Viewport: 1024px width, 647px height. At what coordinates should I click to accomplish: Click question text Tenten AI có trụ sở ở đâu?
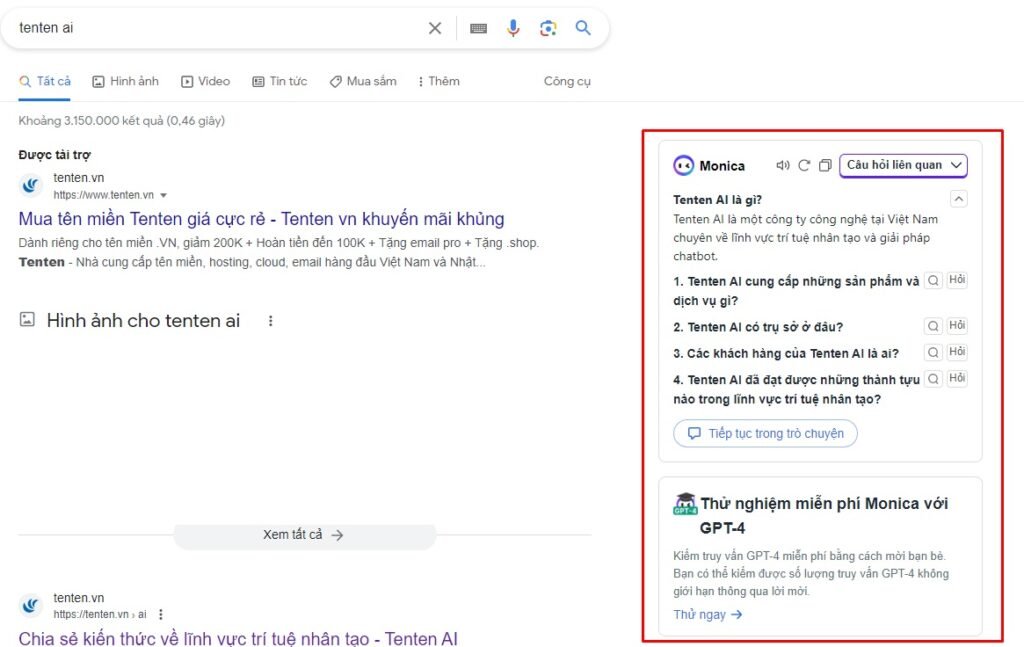click(x=758, y=327)
